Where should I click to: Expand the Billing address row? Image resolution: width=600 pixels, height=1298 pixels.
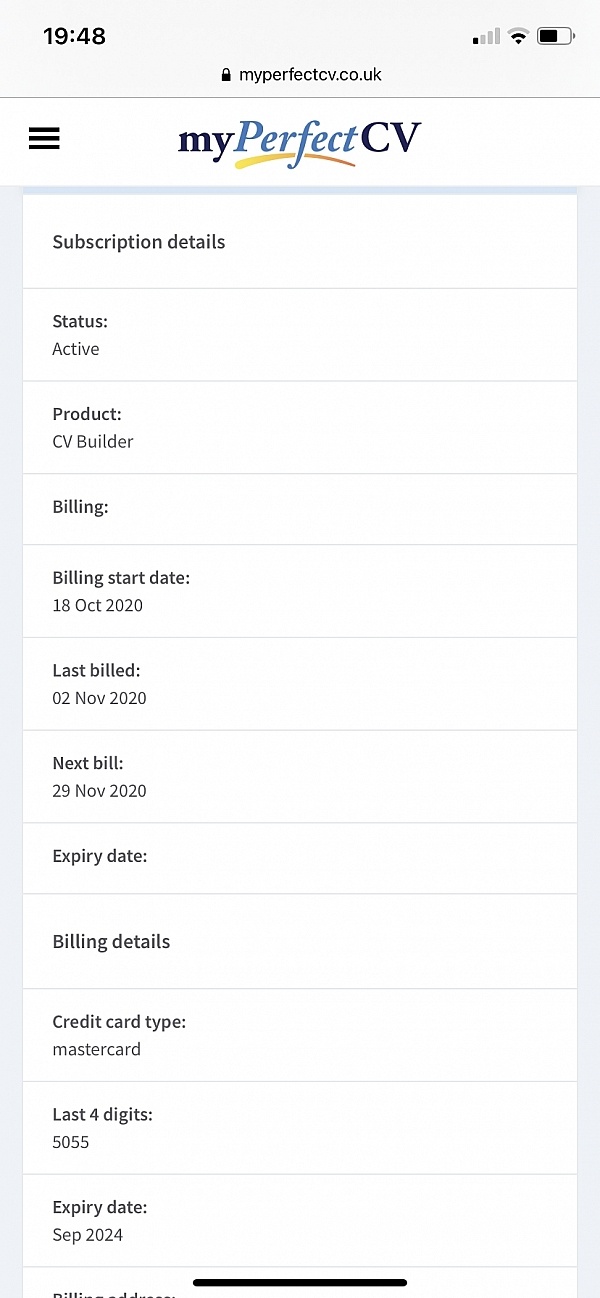point(299,1291)
